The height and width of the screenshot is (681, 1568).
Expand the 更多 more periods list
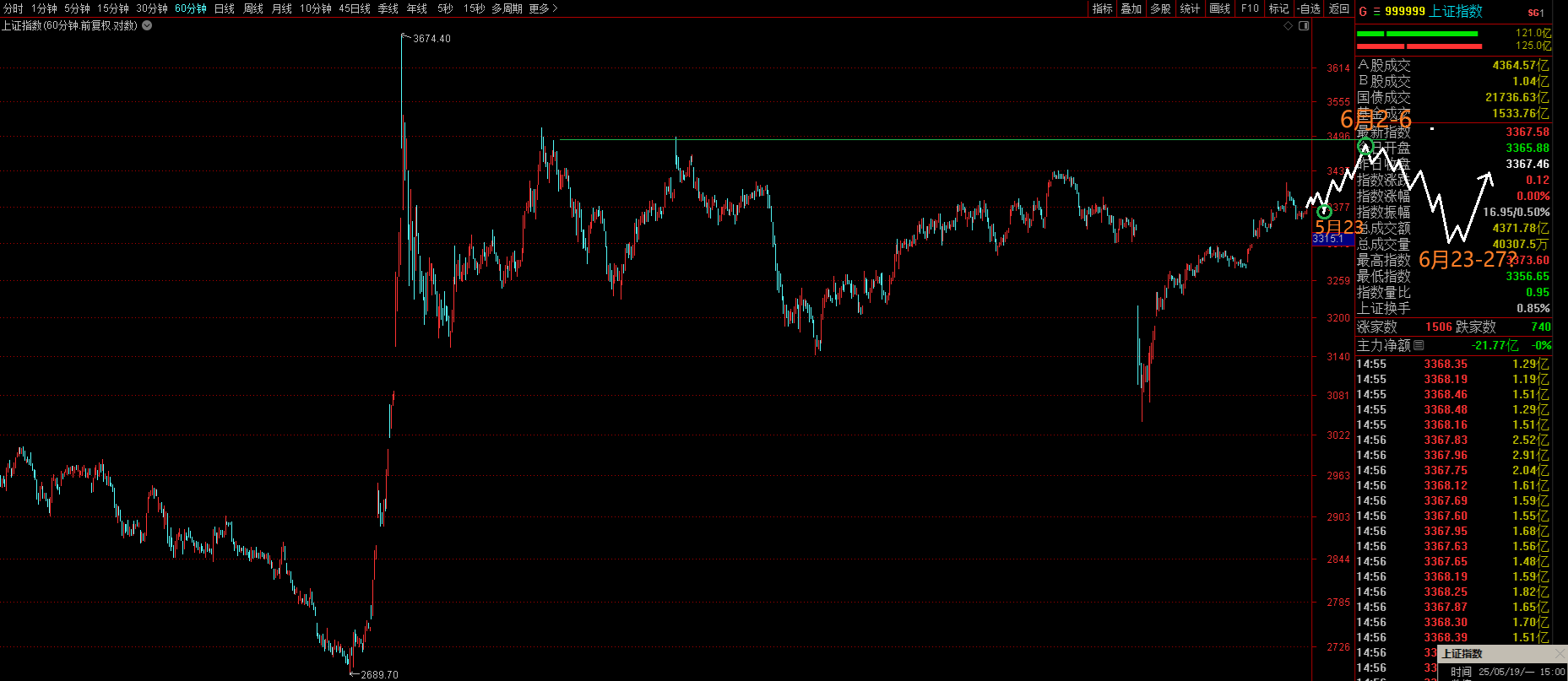coord(543,8)
